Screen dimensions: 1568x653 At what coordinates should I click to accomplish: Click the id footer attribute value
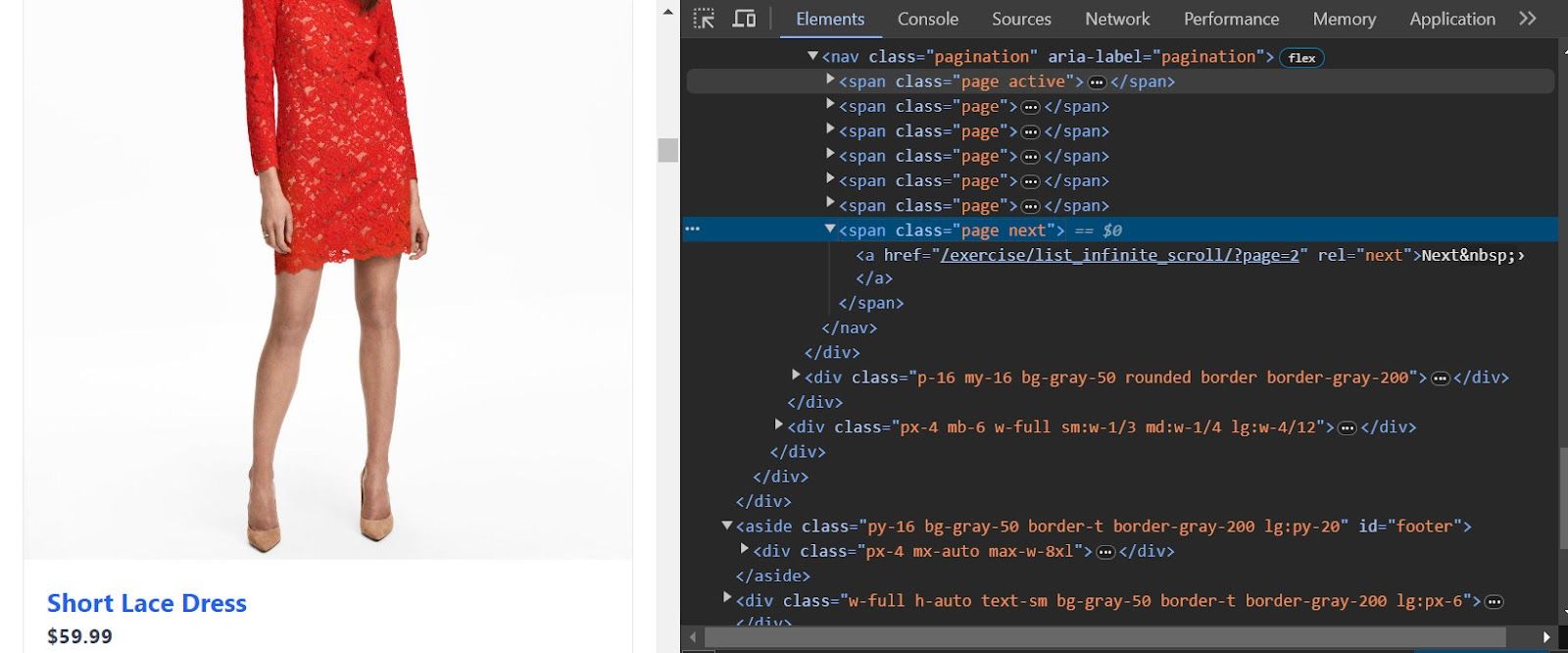(1425, 527)
